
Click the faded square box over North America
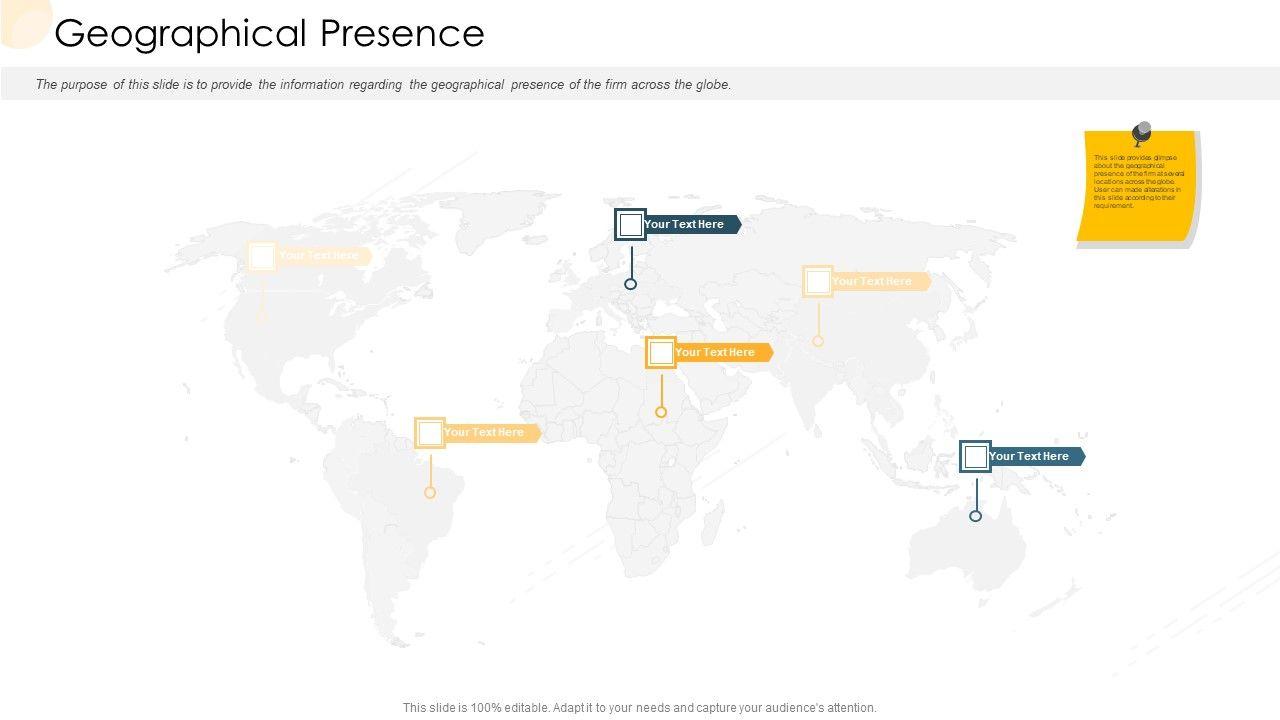[262, 256]
